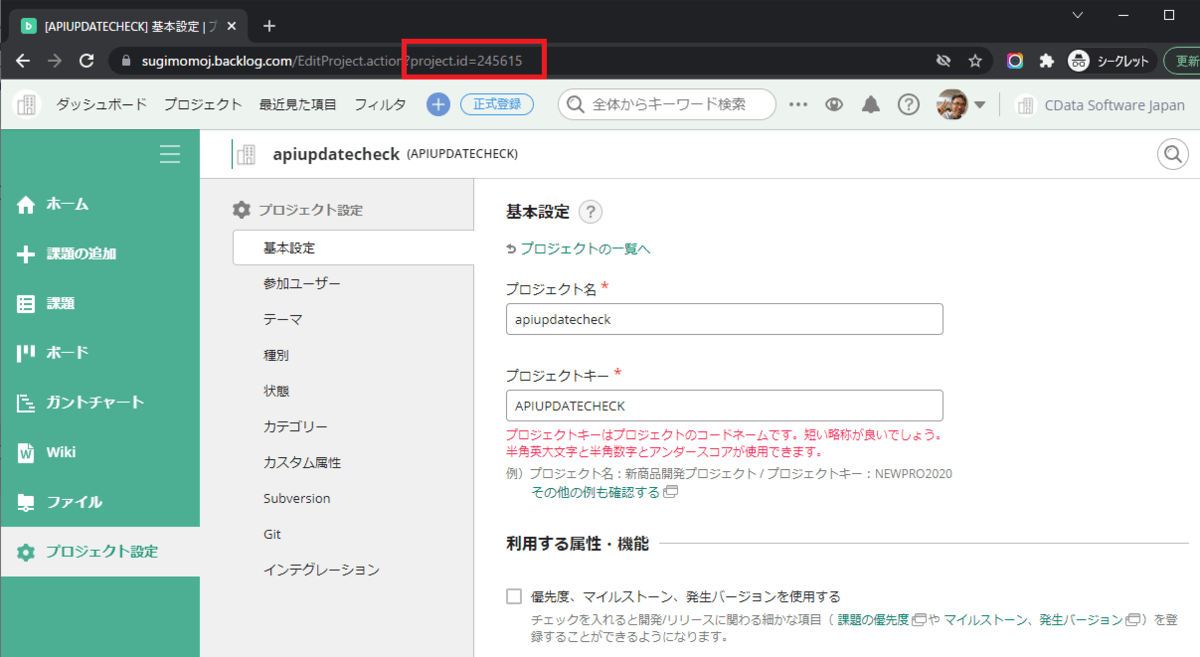Open 最近見た項目 menu
Viewport: 1200px width, 657px height.
click(x=298, y=104)
